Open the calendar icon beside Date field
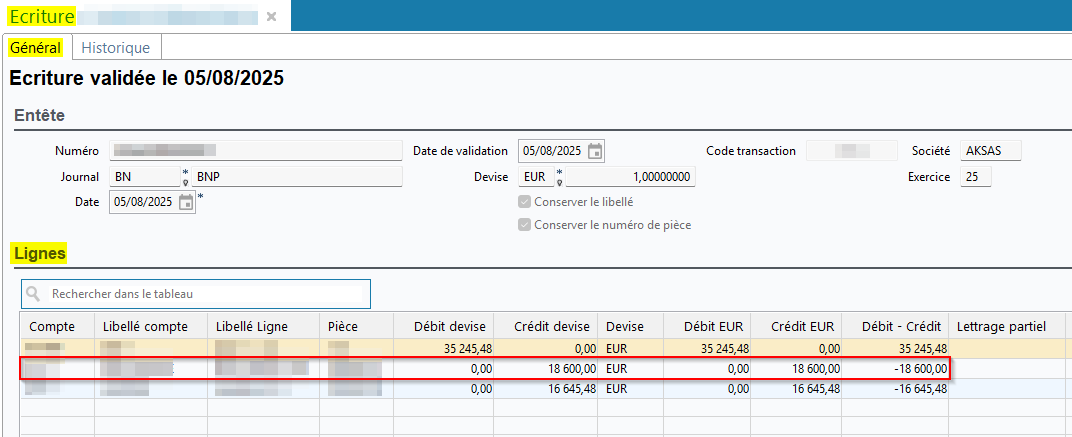Screen dimensions: 1072x437 pyautogui.click(x=186, y=202)
